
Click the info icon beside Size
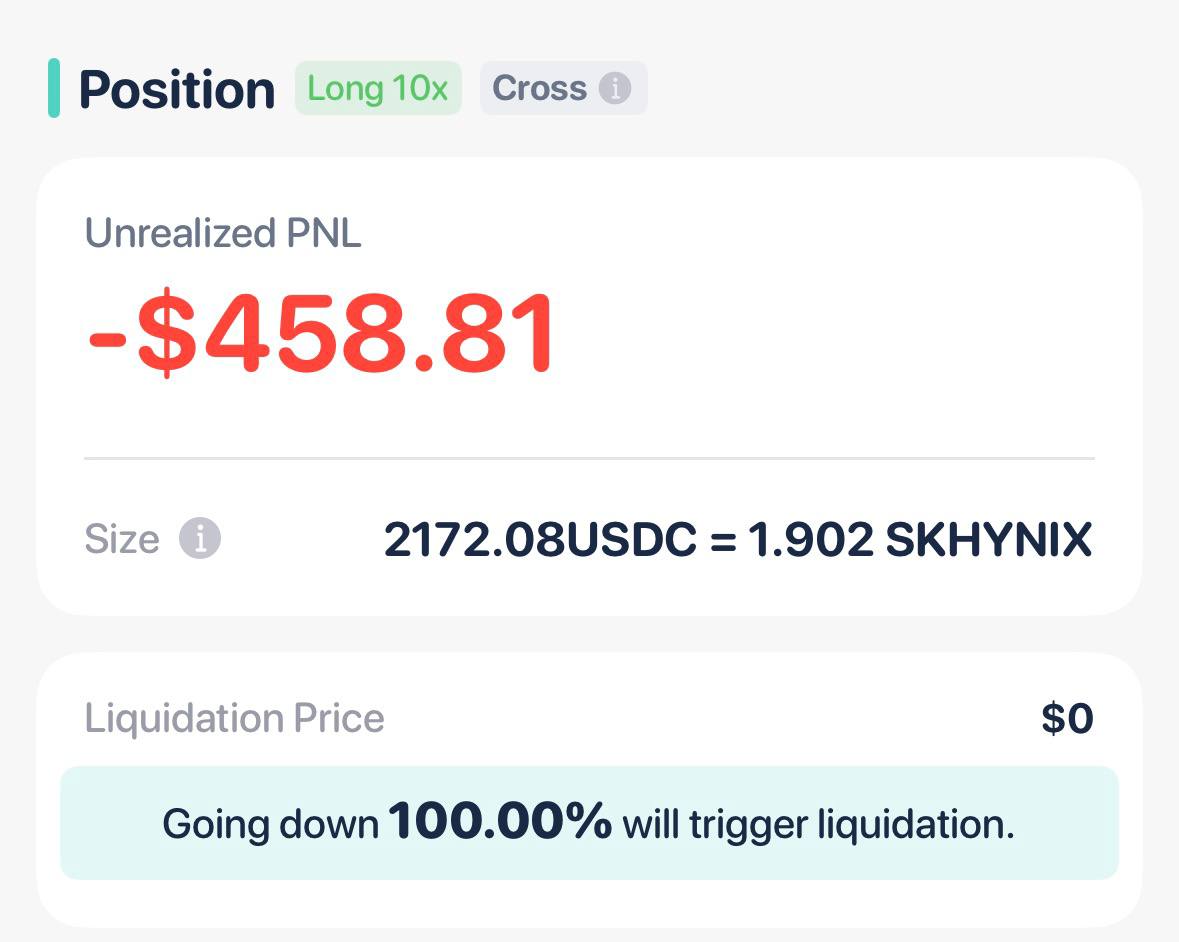199,538
